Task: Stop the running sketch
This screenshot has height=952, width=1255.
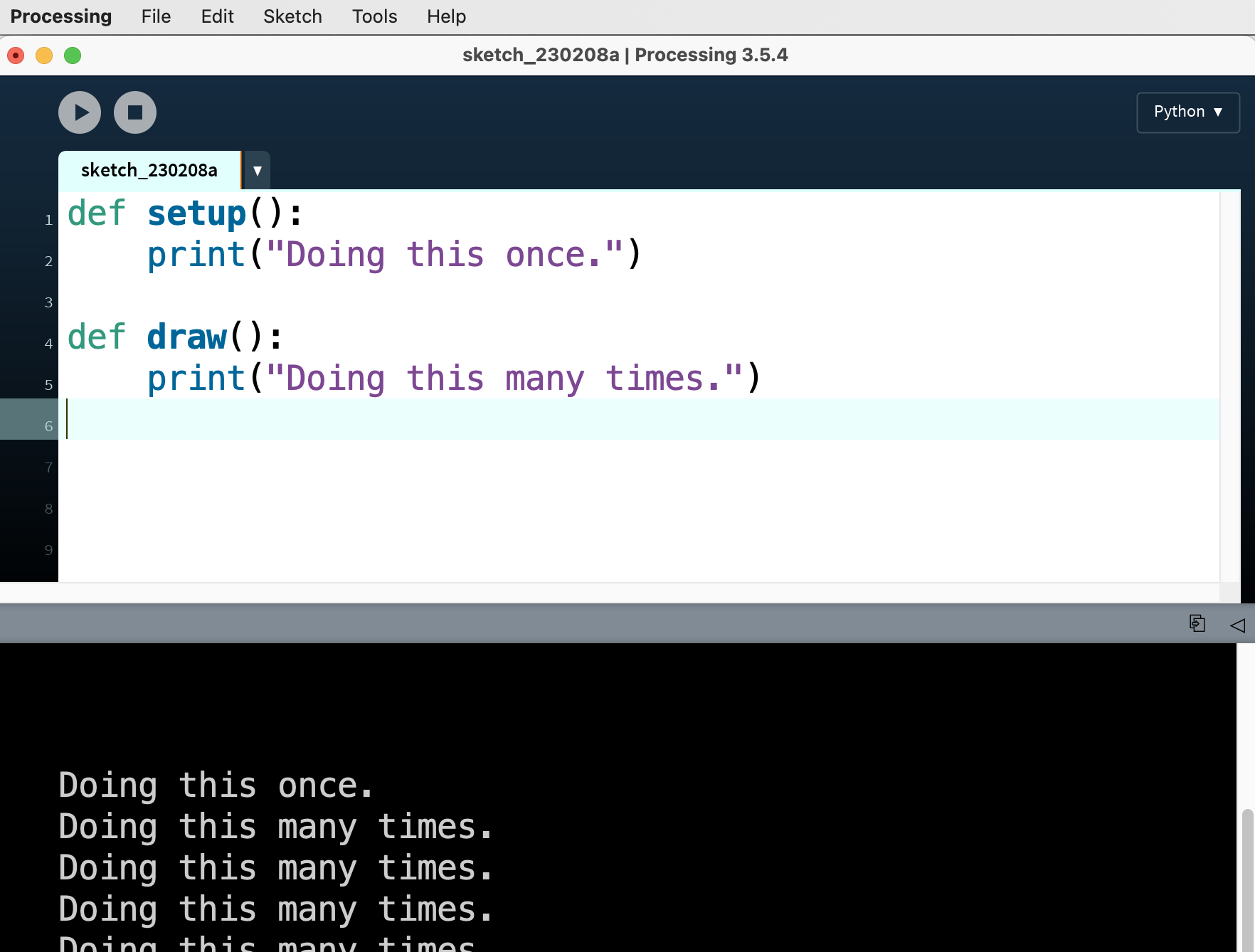Action: (x=135, y=112)
